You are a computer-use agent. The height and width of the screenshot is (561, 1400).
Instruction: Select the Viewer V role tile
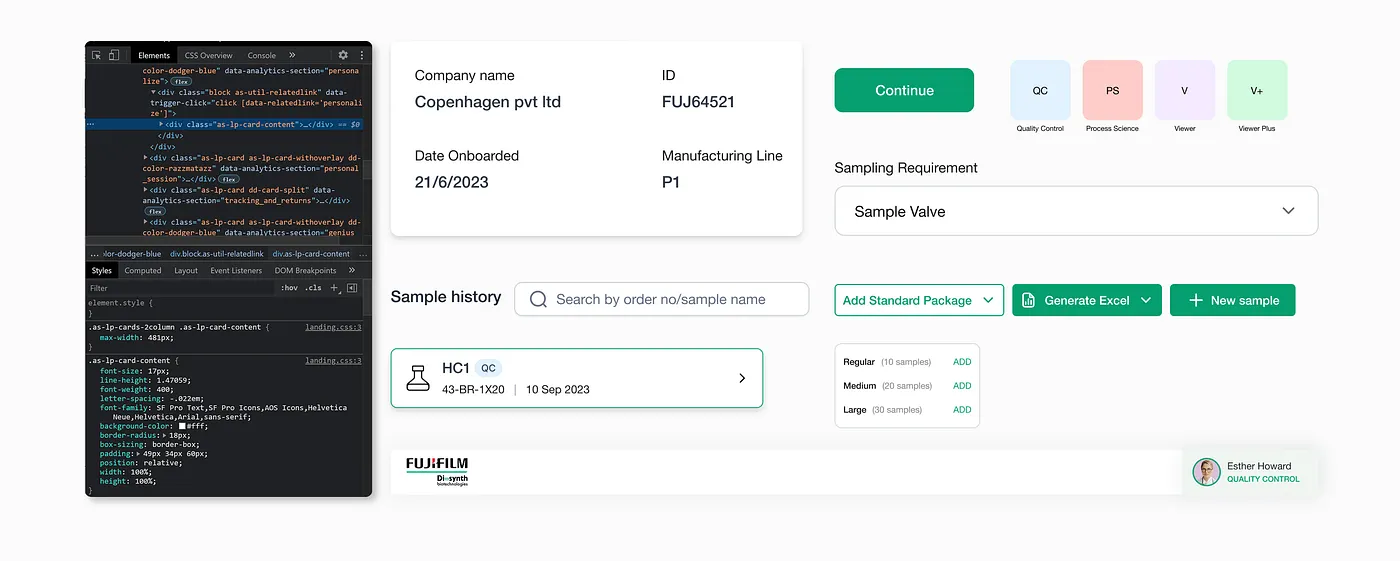pyautogui.click(x=1184, y=90)
